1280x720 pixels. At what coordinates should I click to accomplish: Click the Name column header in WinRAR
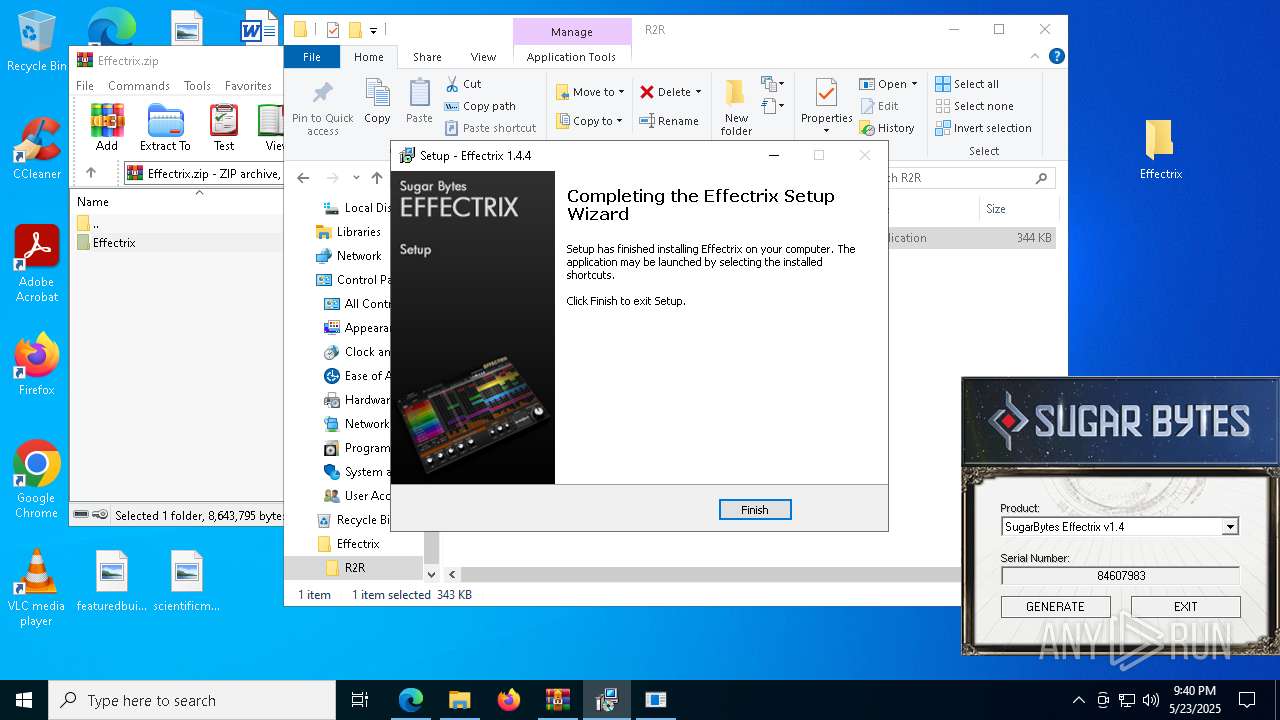tap(93, 202)
